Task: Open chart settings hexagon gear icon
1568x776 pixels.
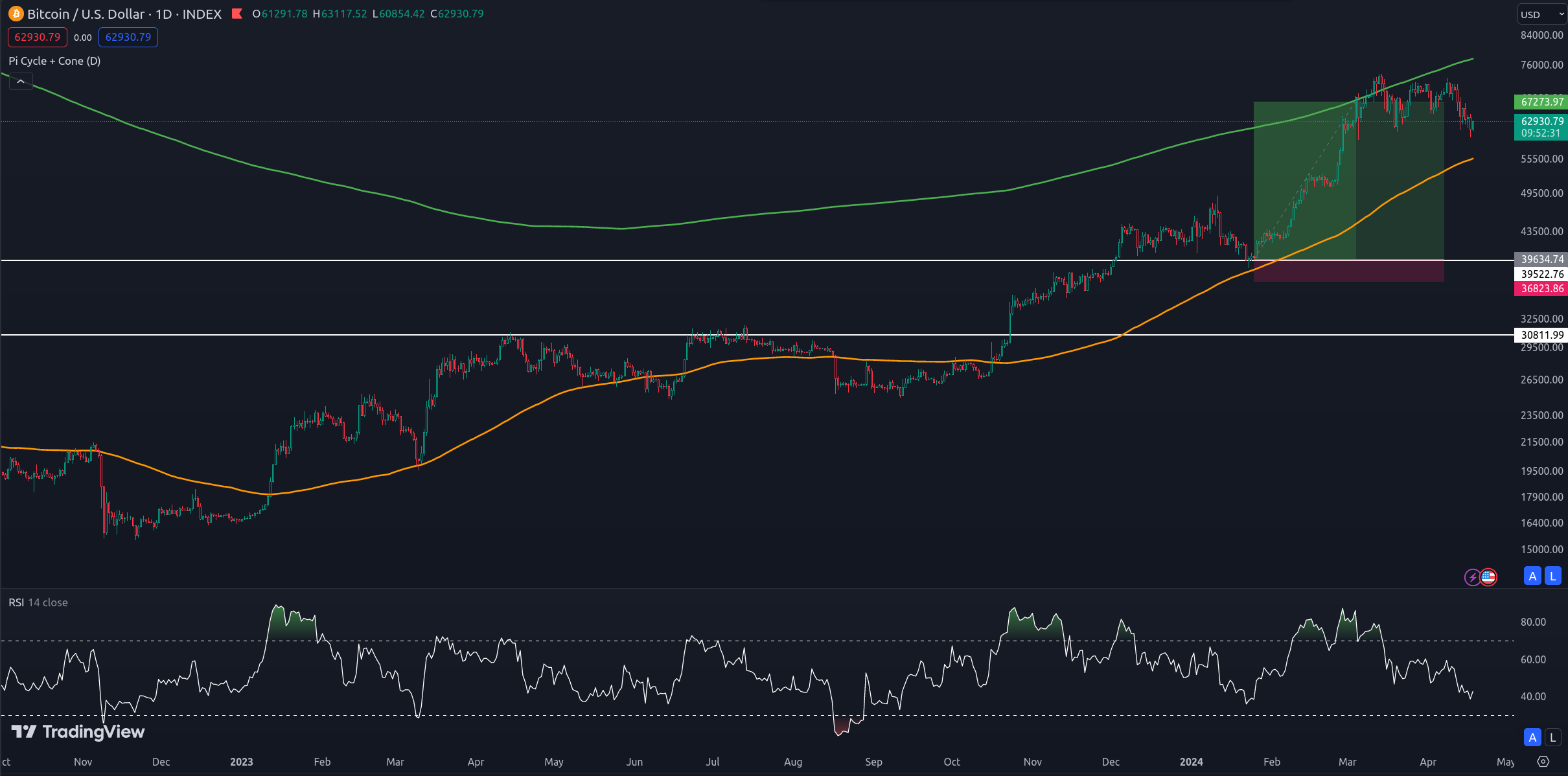Action: click(x=1543, y=762)
